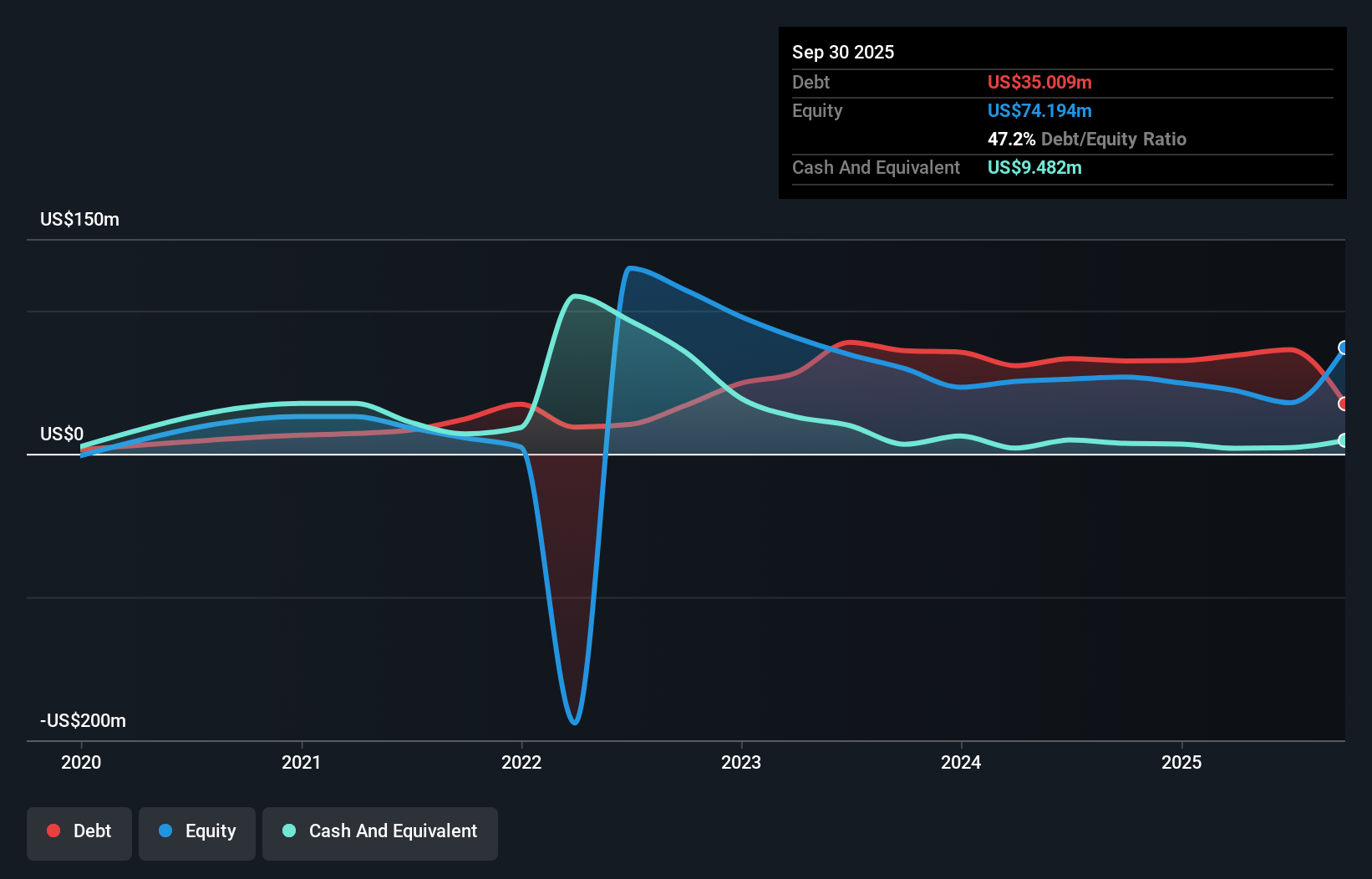Click the 2024 x-axis label
Viewport: 1372px width, 879px height.
(x=961, y=762)
